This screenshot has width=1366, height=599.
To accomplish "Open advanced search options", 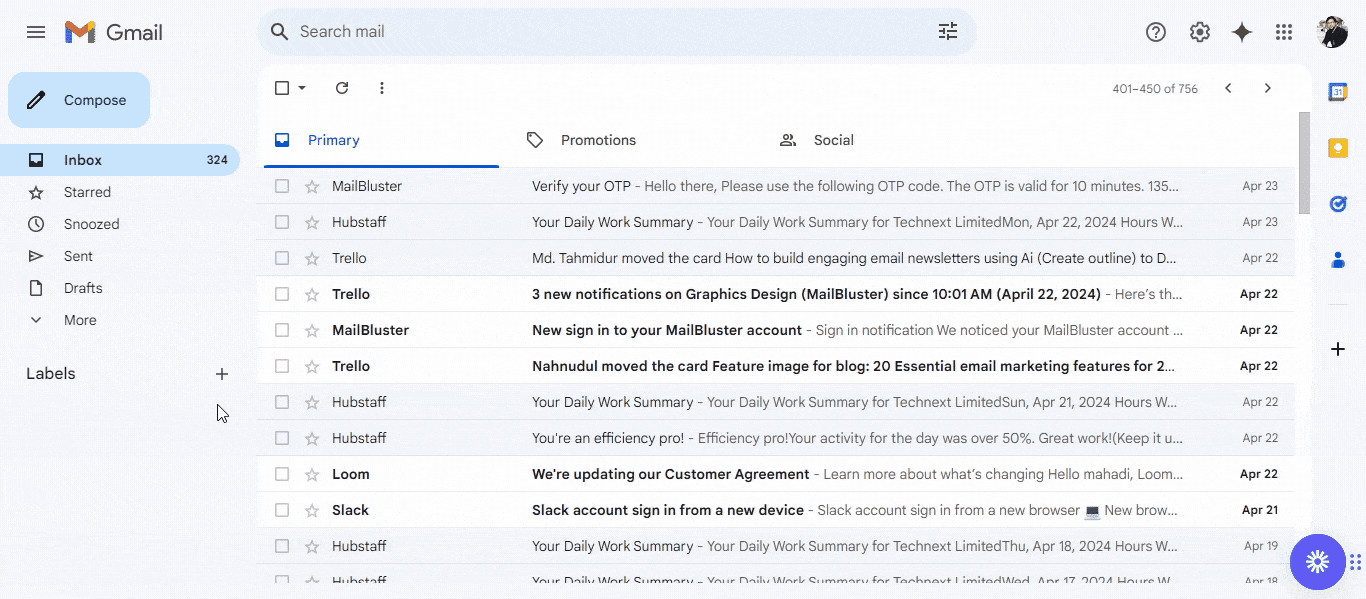I will coord(947,31).
